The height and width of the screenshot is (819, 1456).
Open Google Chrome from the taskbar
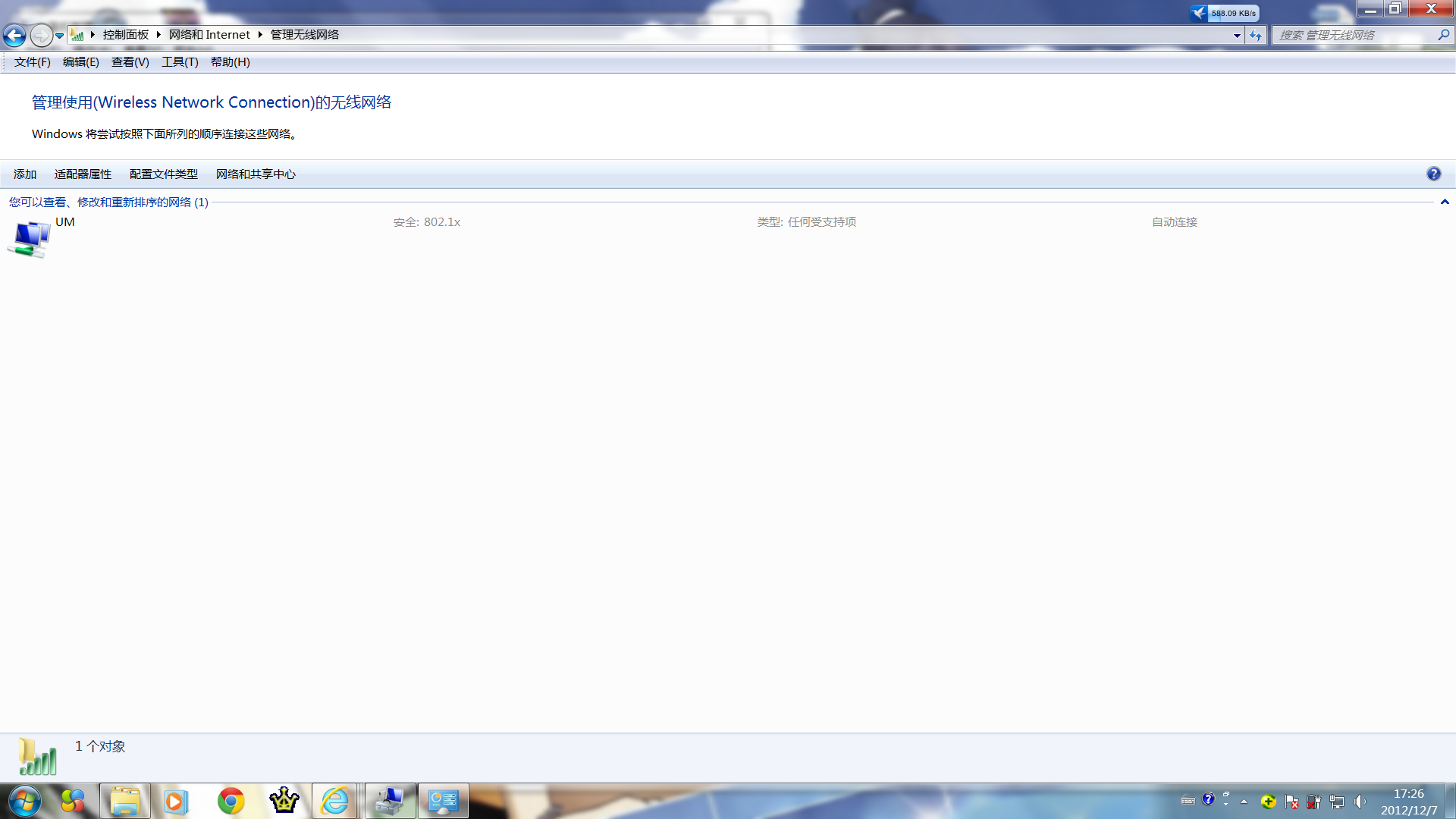[x=231, y=801]
